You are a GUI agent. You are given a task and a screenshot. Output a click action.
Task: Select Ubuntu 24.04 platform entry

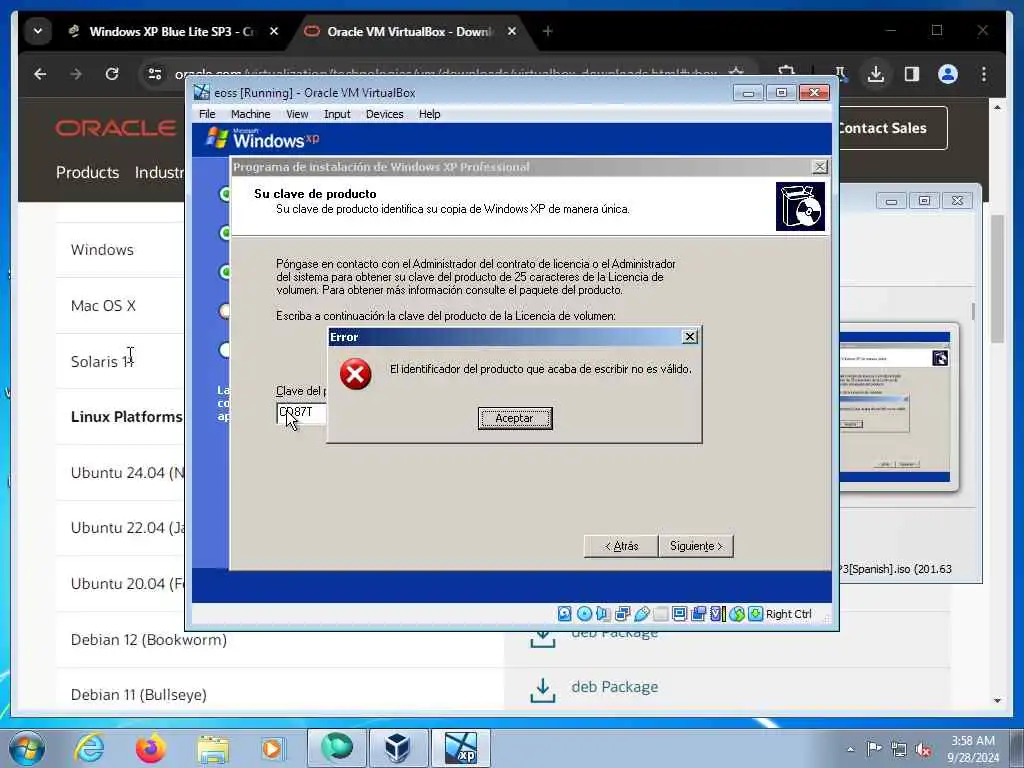click(127, 473)
